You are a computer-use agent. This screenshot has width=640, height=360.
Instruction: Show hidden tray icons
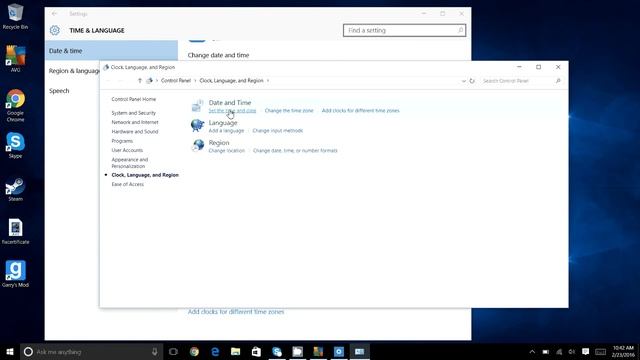[x=532, y=352]
